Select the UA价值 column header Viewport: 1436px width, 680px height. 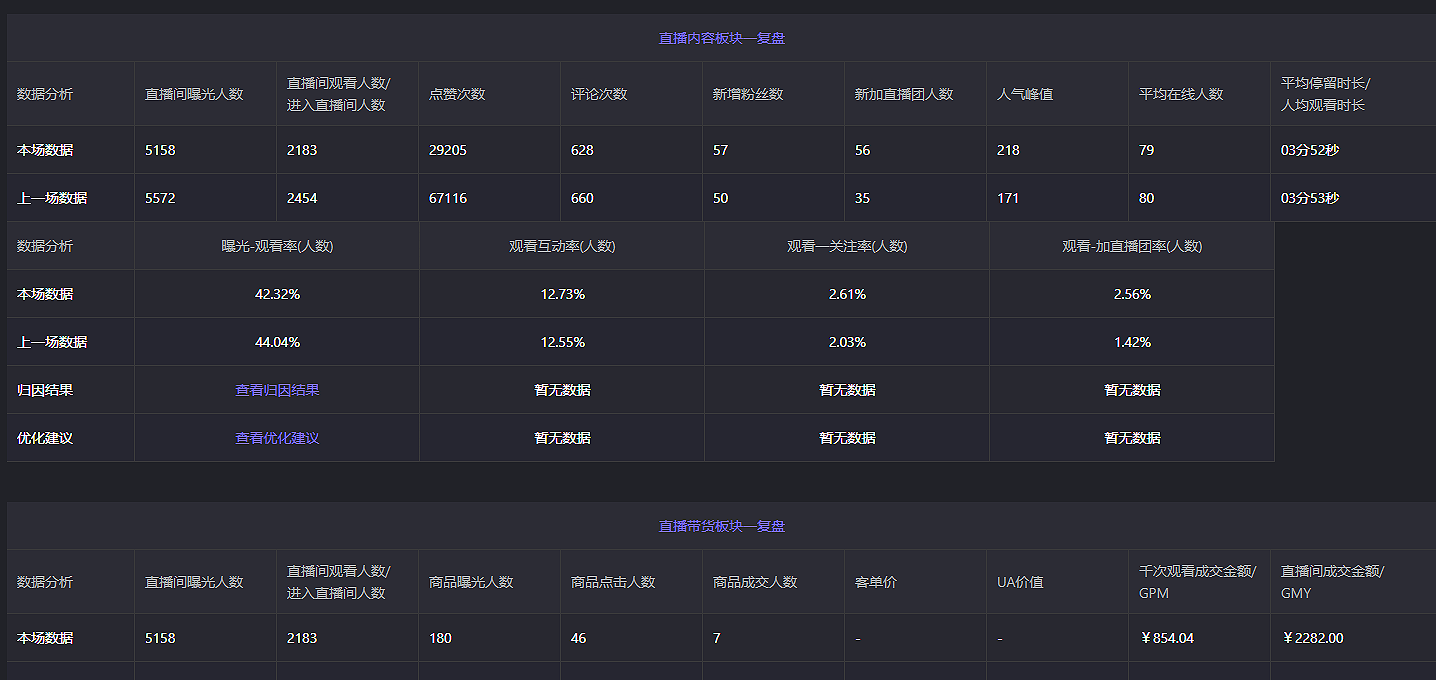[1020, 582]
